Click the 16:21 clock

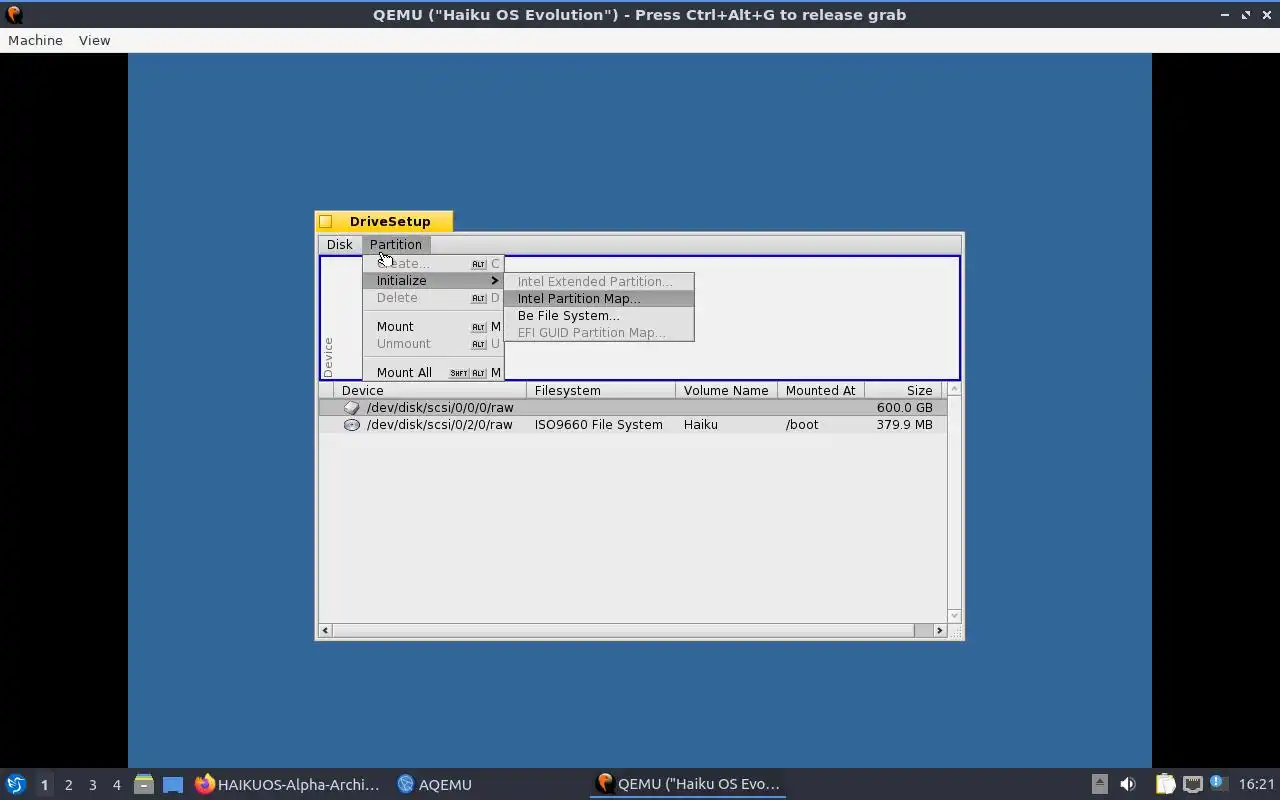[1256, 785]
